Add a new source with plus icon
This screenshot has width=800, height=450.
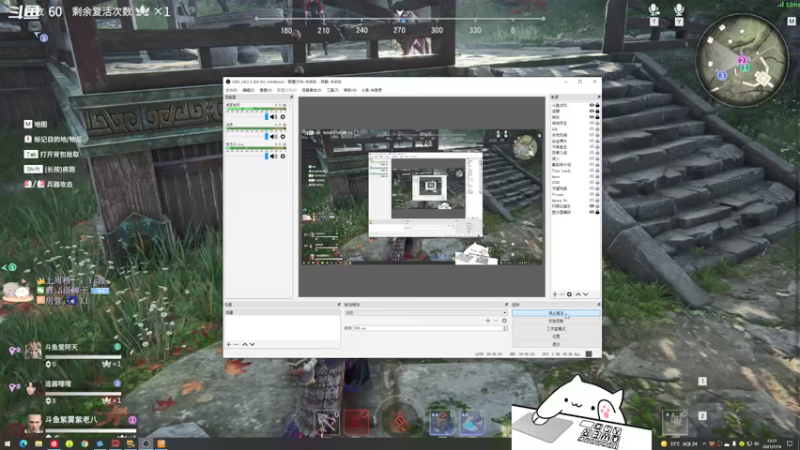555,294
